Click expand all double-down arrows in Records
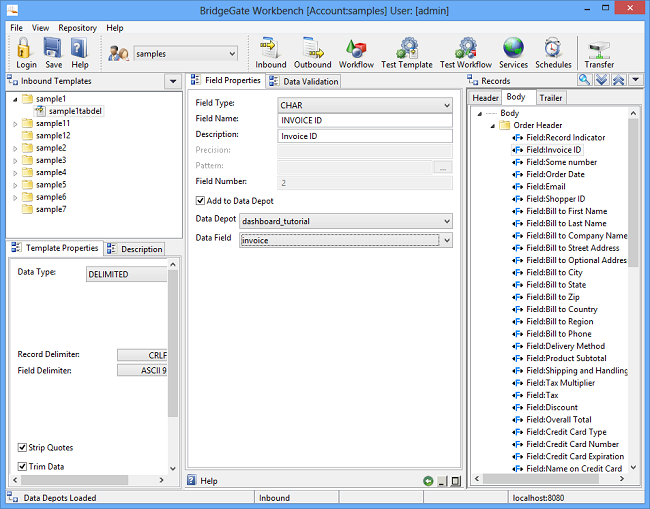Image resolution: width=650 pixels, height=509 pixels. [601, 80]
